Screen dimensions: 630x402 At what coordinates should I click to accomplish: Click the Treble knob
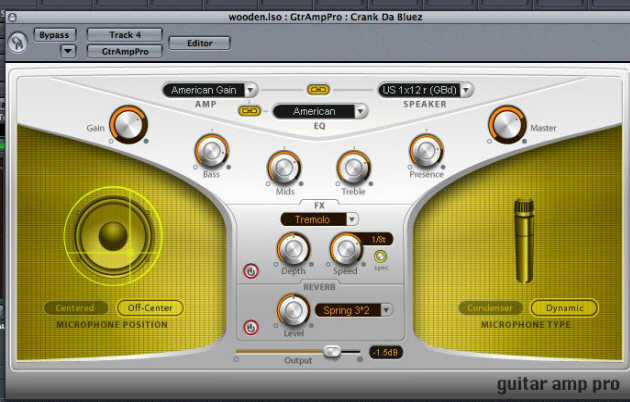(354, 168)
